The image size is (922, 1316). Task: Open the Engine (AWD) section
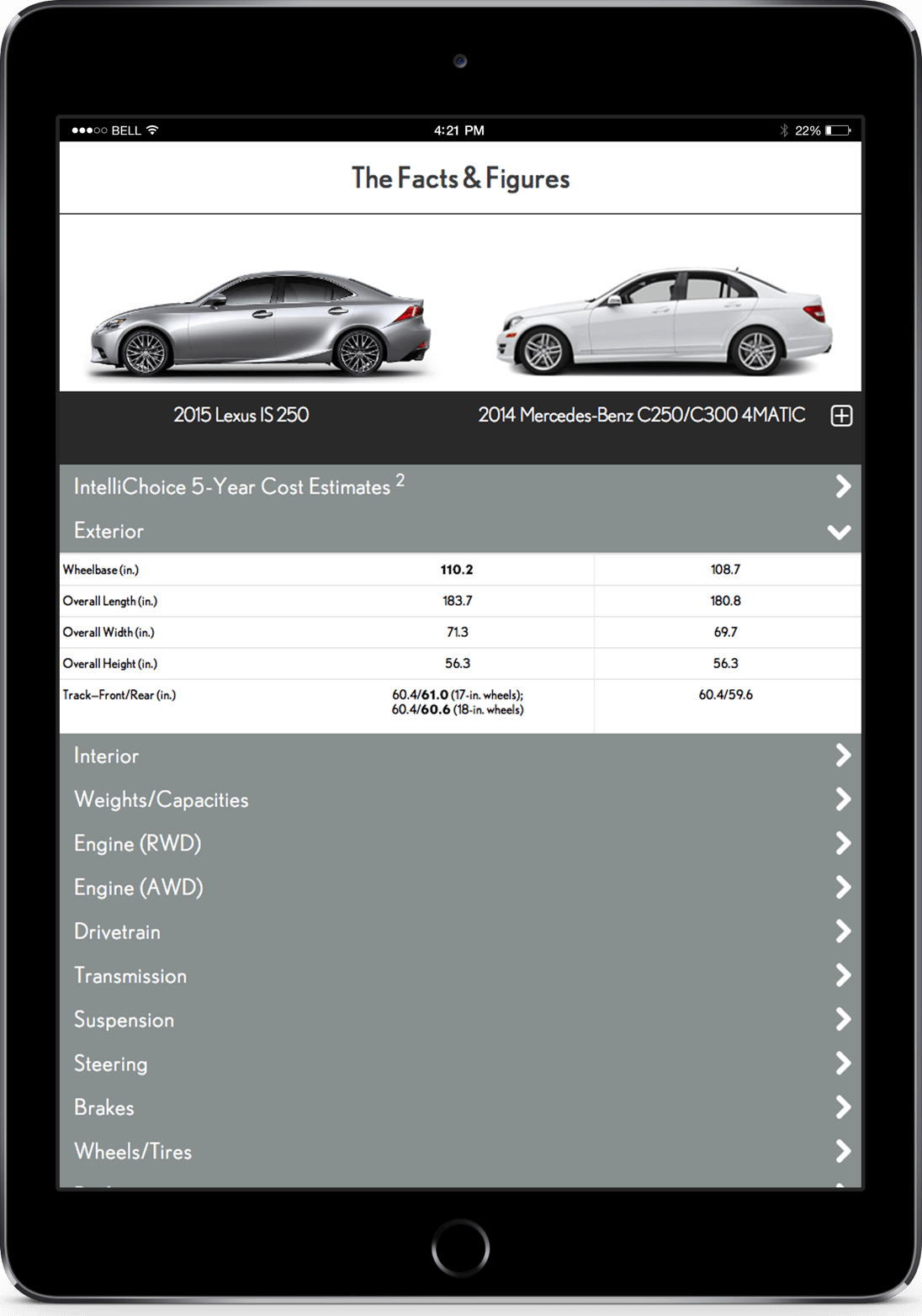click(x=139, y=888)
